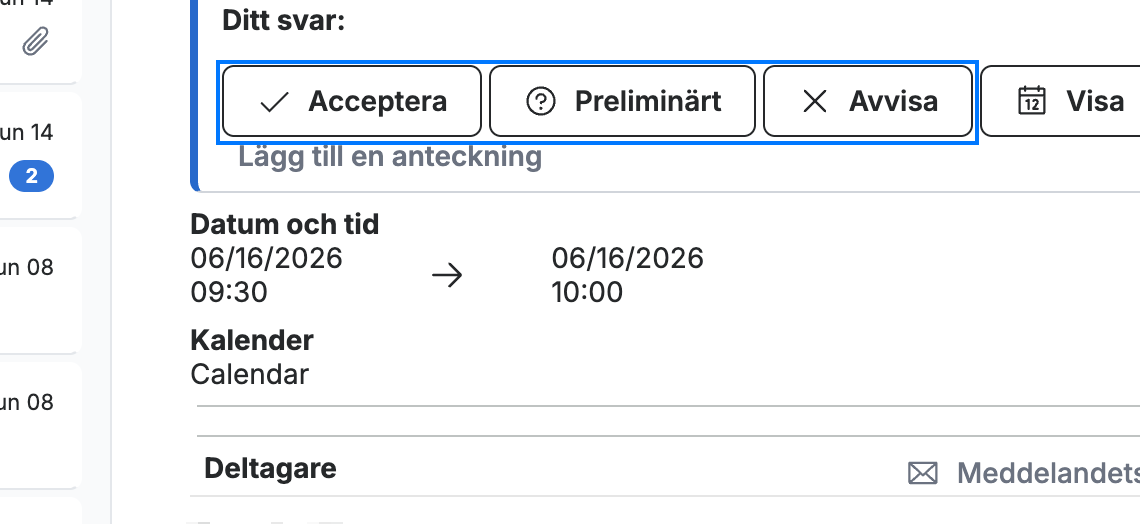Image resolution: width=1140 pixels, height=524 pixels.
Task: Reply tentatively using the Preliminärt button
Action: tap(622, 101)
